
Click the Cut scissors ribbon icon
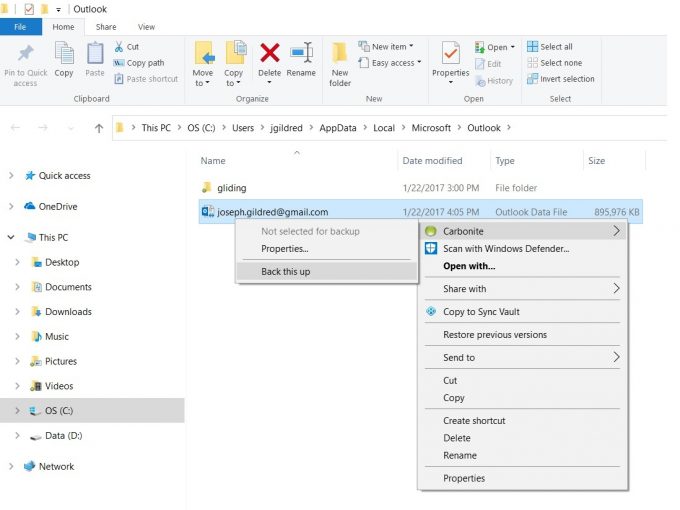click(118, 46)
